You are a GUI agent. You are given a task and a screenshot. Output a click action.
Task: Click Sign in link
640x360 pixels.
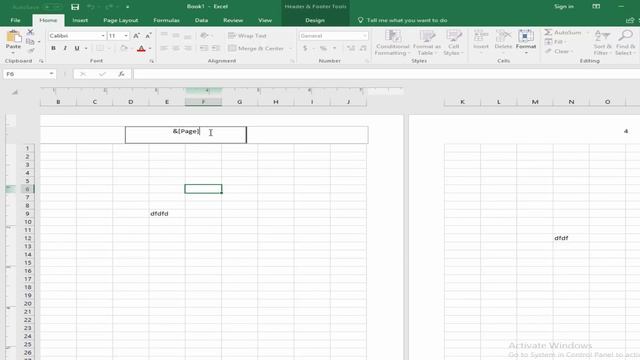tap(564, 7)
